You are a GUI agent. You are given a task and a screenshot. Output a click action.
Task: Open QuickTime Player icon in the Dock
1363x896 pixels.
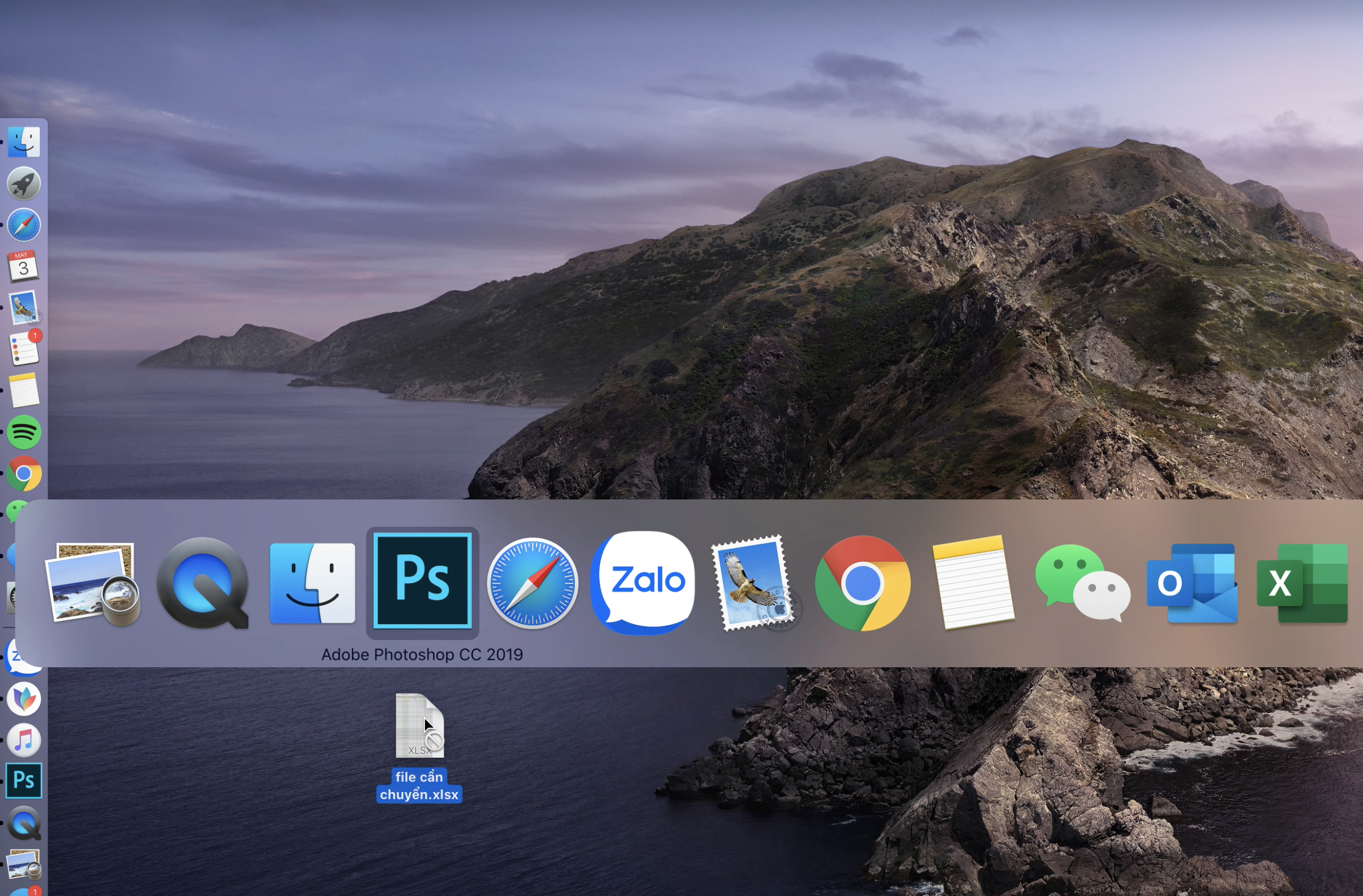(23, 823)
